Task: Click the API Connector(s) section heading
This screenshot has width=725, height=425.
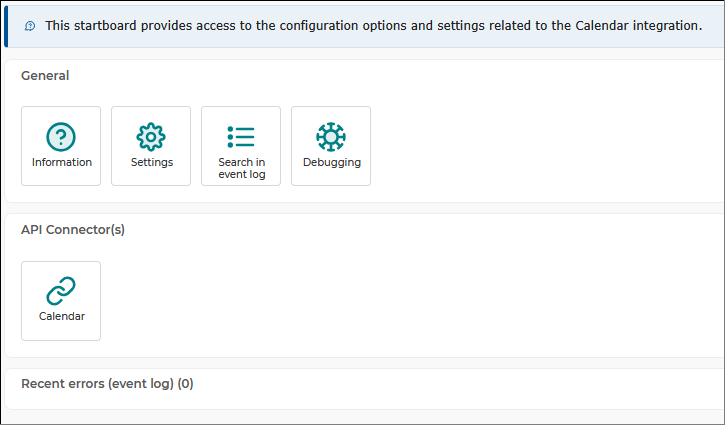Action: 73,230
